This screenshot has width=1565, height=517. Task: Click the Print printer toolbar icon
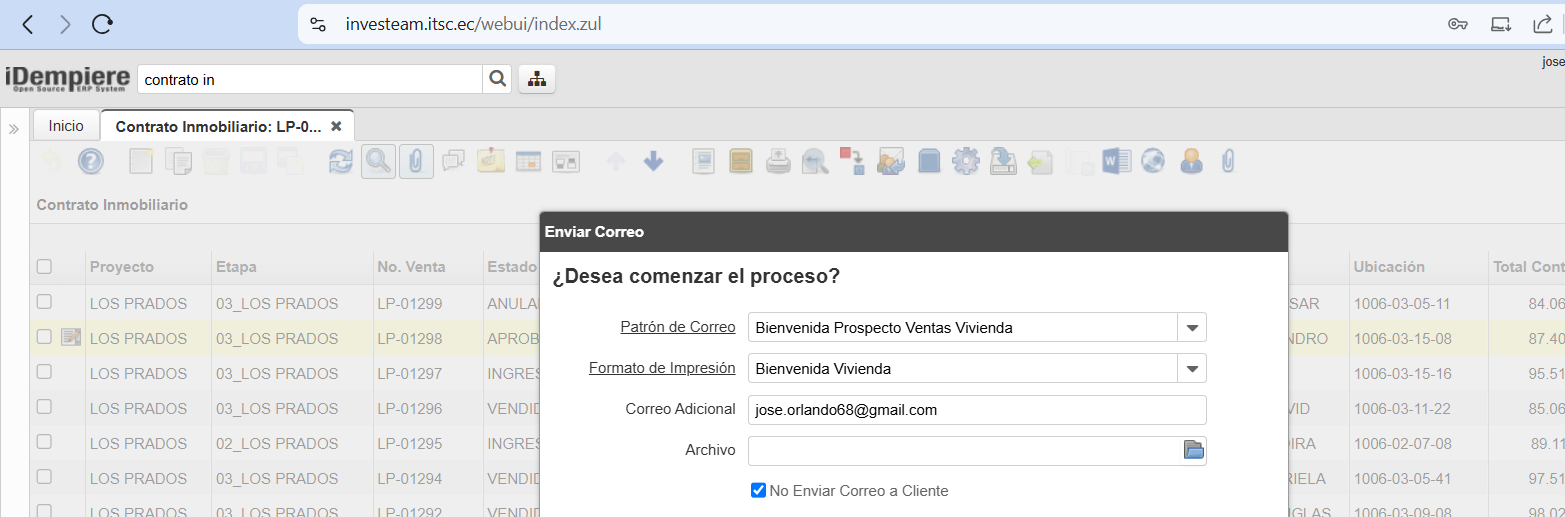(779, 161)
